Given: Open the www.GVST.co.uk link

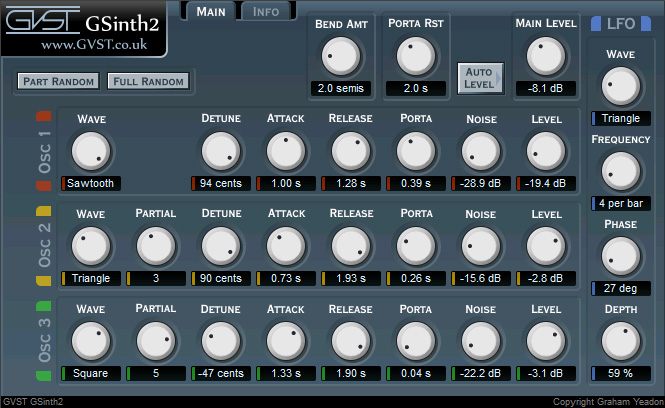Looking at the screenshot, I should [x=94, y=44].
